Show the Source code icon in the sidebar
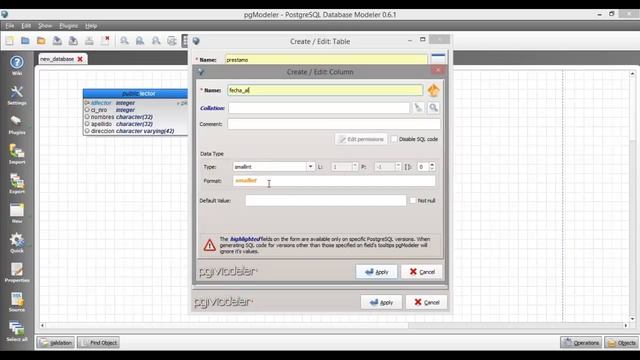 tap(17, 302)
